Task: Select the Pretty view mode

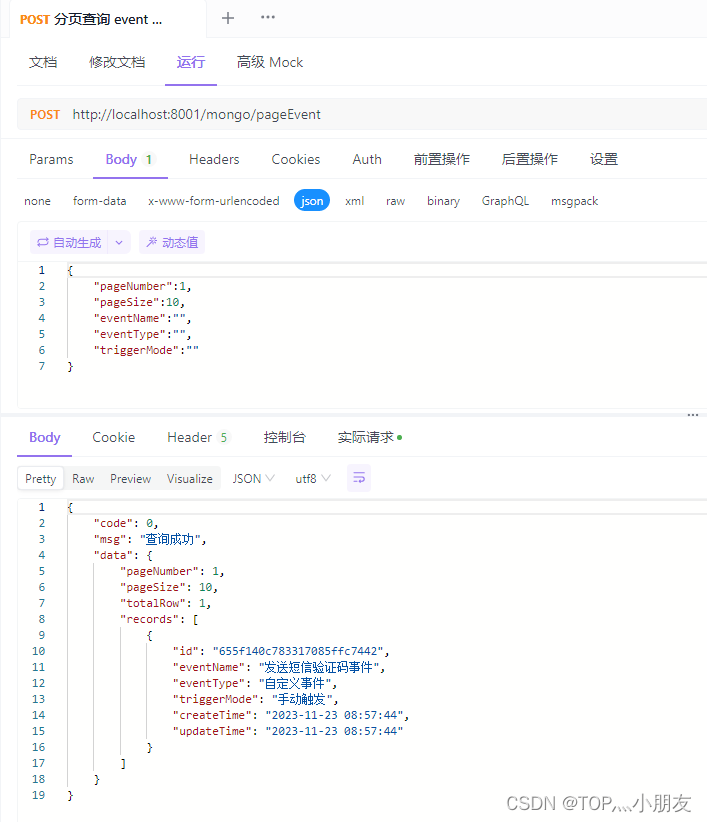Action: click(40, 479)
